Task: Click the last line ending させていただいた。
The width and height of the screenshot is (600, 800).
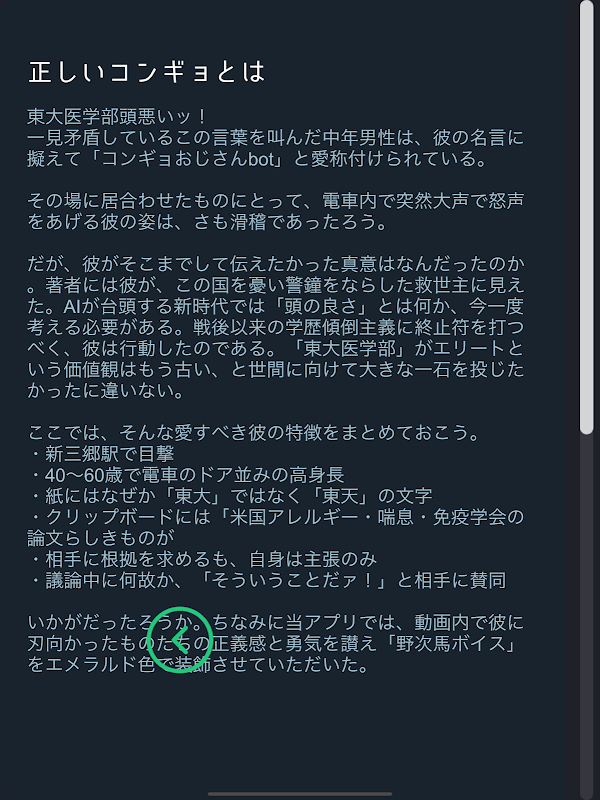Action: pos(198,665)
